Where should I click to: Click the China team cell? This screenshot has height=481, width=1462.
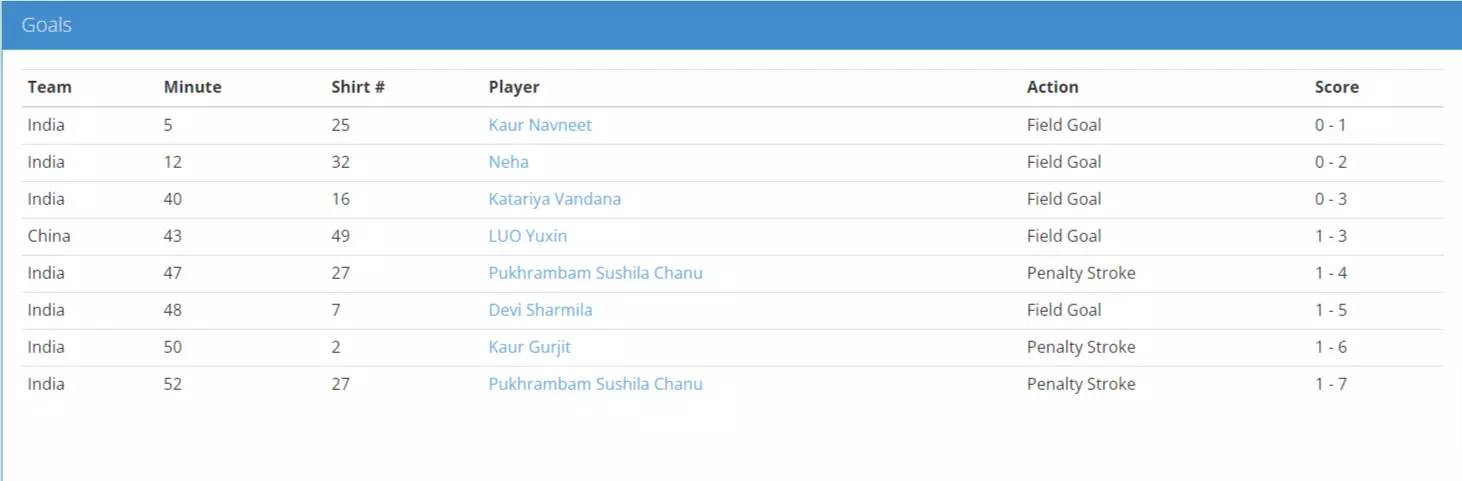[49, 236]
